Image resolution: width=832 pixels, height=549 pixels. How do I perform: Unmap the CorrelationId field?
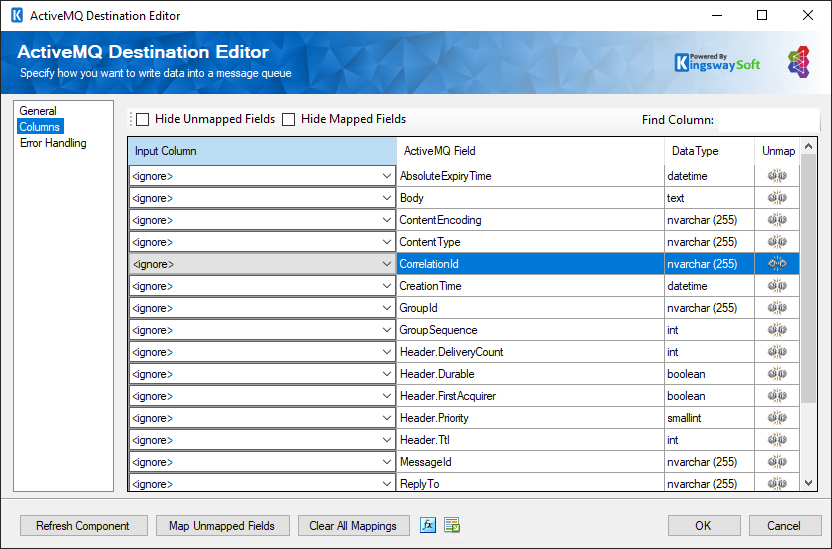point(777,264)
